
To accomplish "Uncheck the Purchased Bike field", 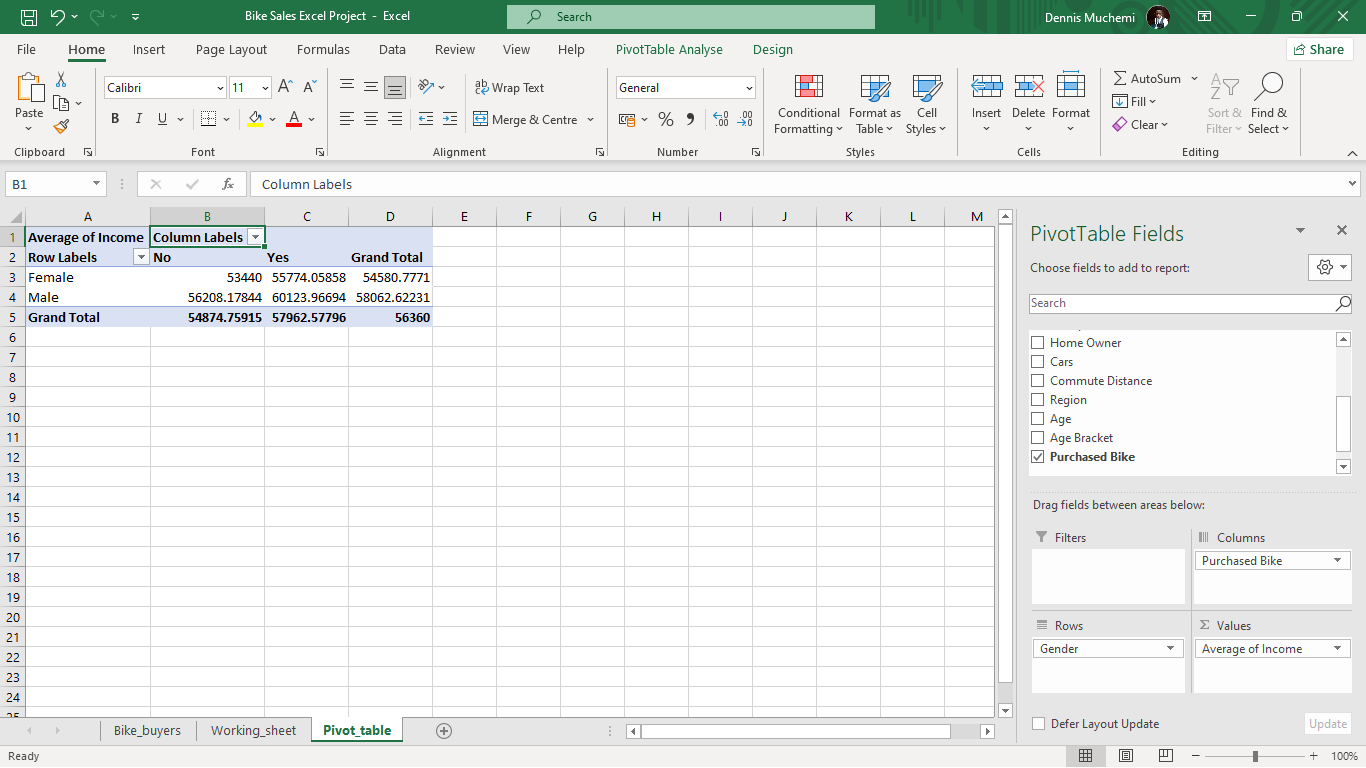I will 1037,457.
